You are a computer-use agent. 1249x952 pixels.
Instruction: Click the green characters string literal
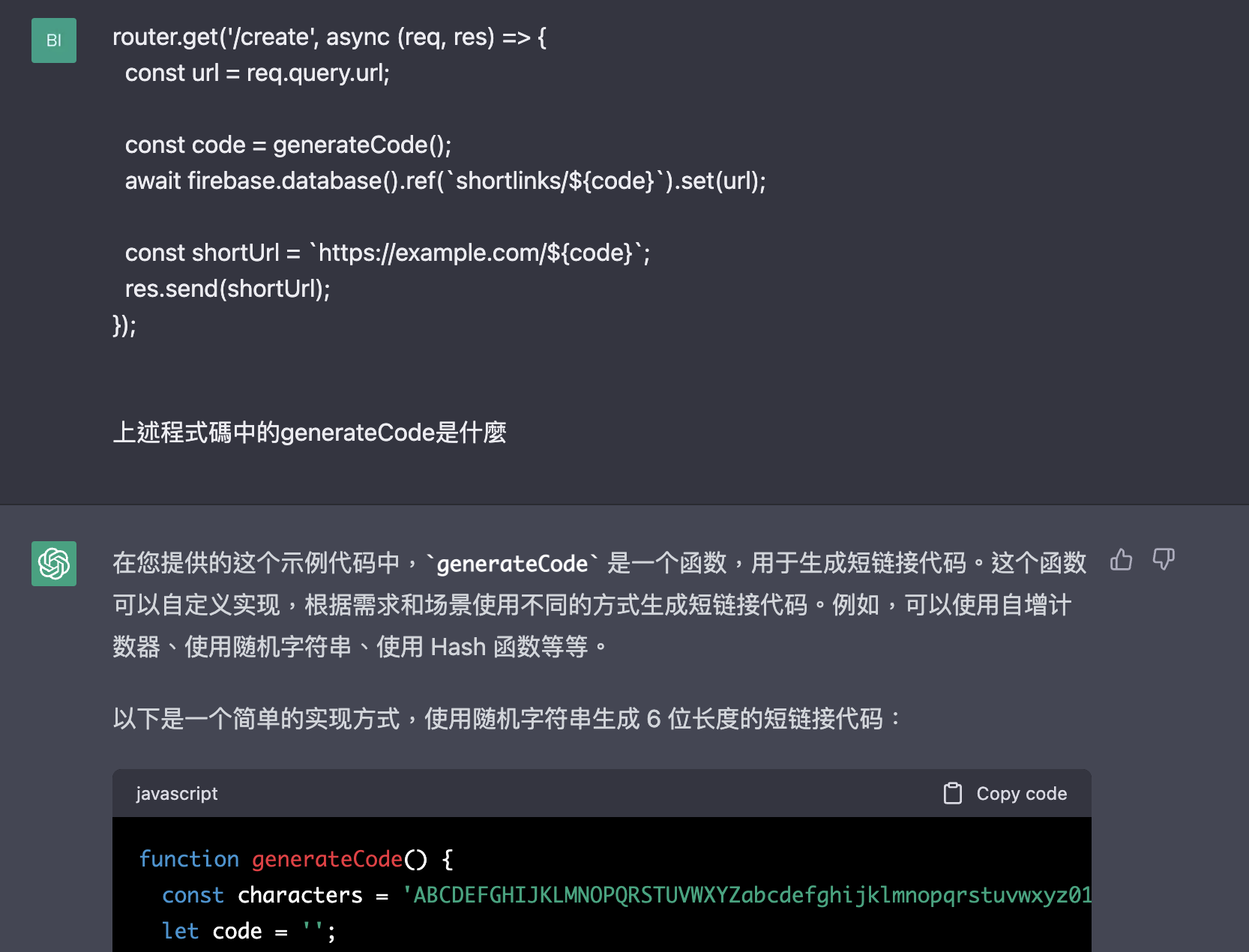pyautogui.click(x=747, y=895)
